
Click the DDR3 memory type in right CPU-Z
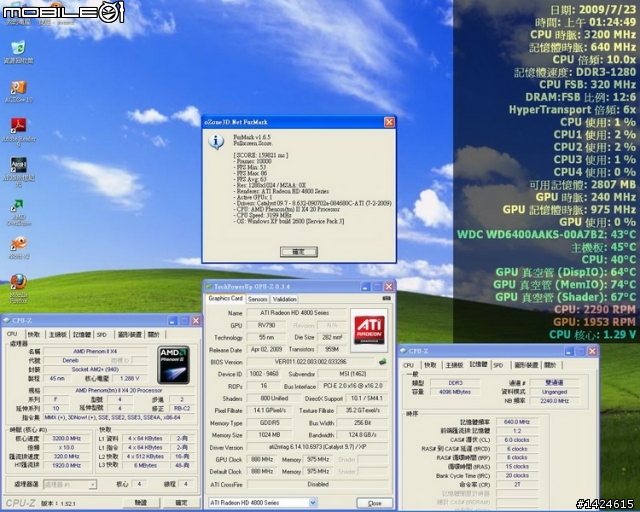[x=456, y=383]
